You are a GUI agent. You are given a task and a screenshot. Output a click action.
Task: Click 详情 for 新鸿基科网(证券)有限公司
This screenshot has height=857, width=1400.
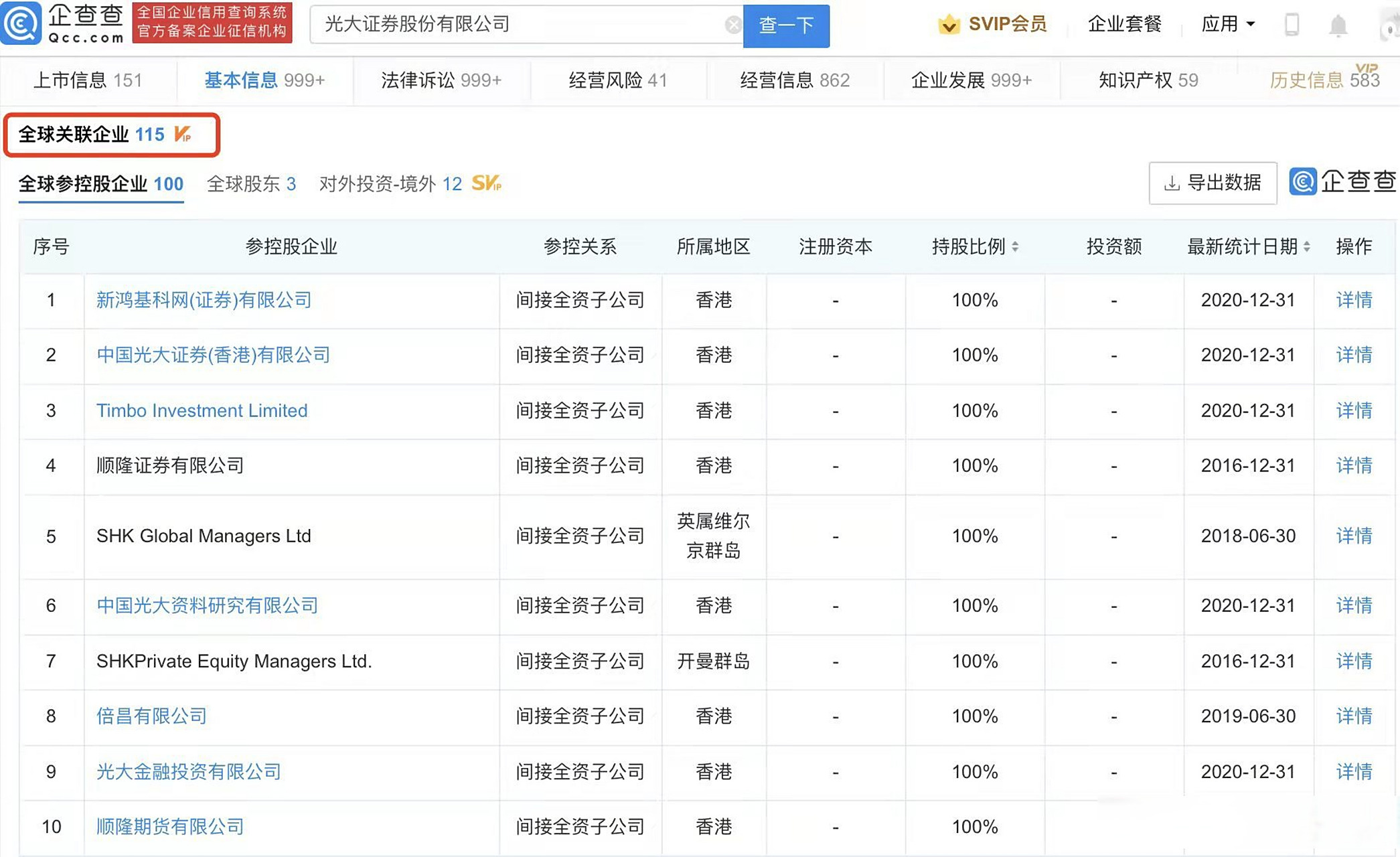point(1353,301)
